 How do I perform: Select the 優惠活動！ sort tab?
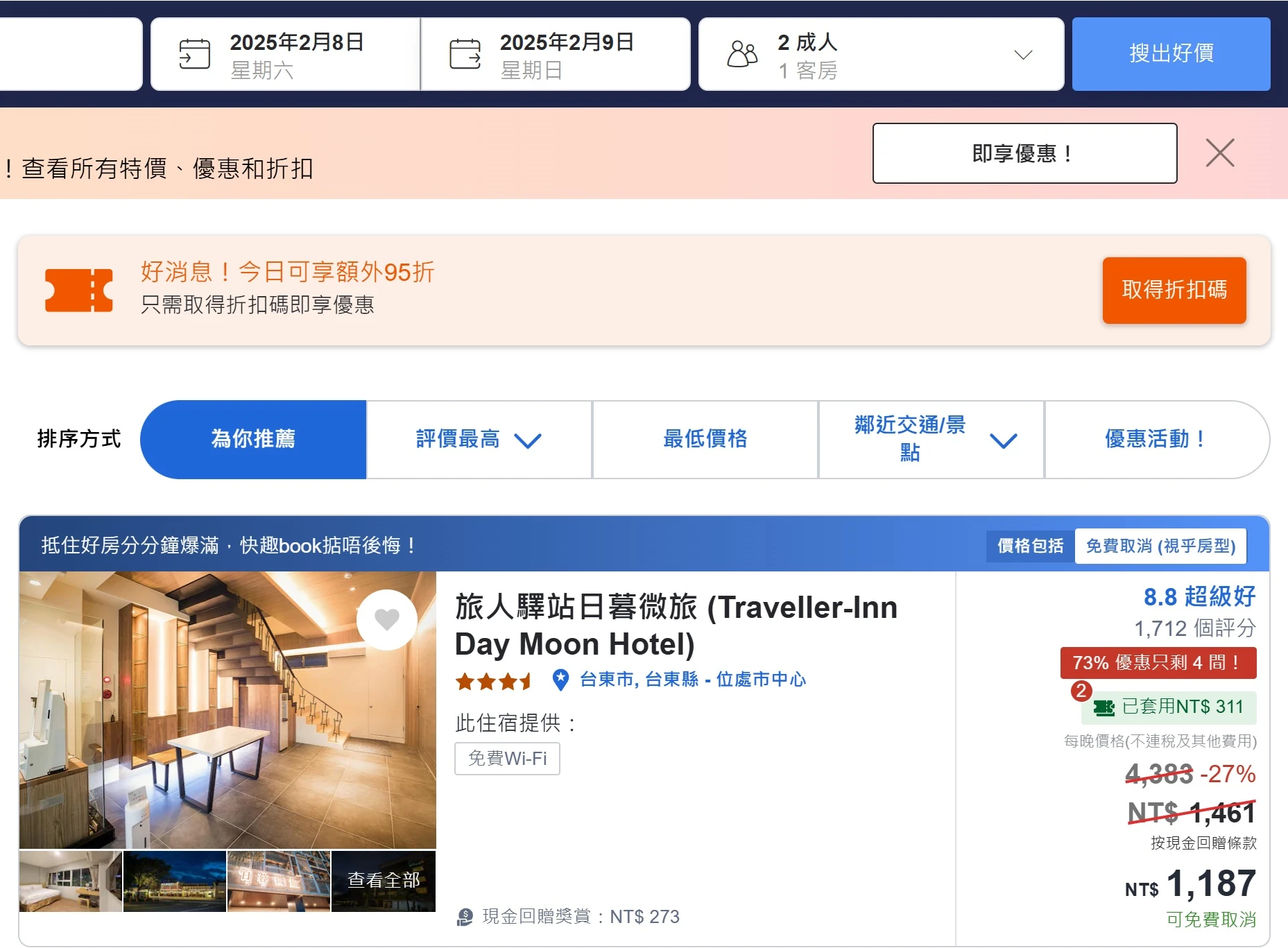[1157, 439]
